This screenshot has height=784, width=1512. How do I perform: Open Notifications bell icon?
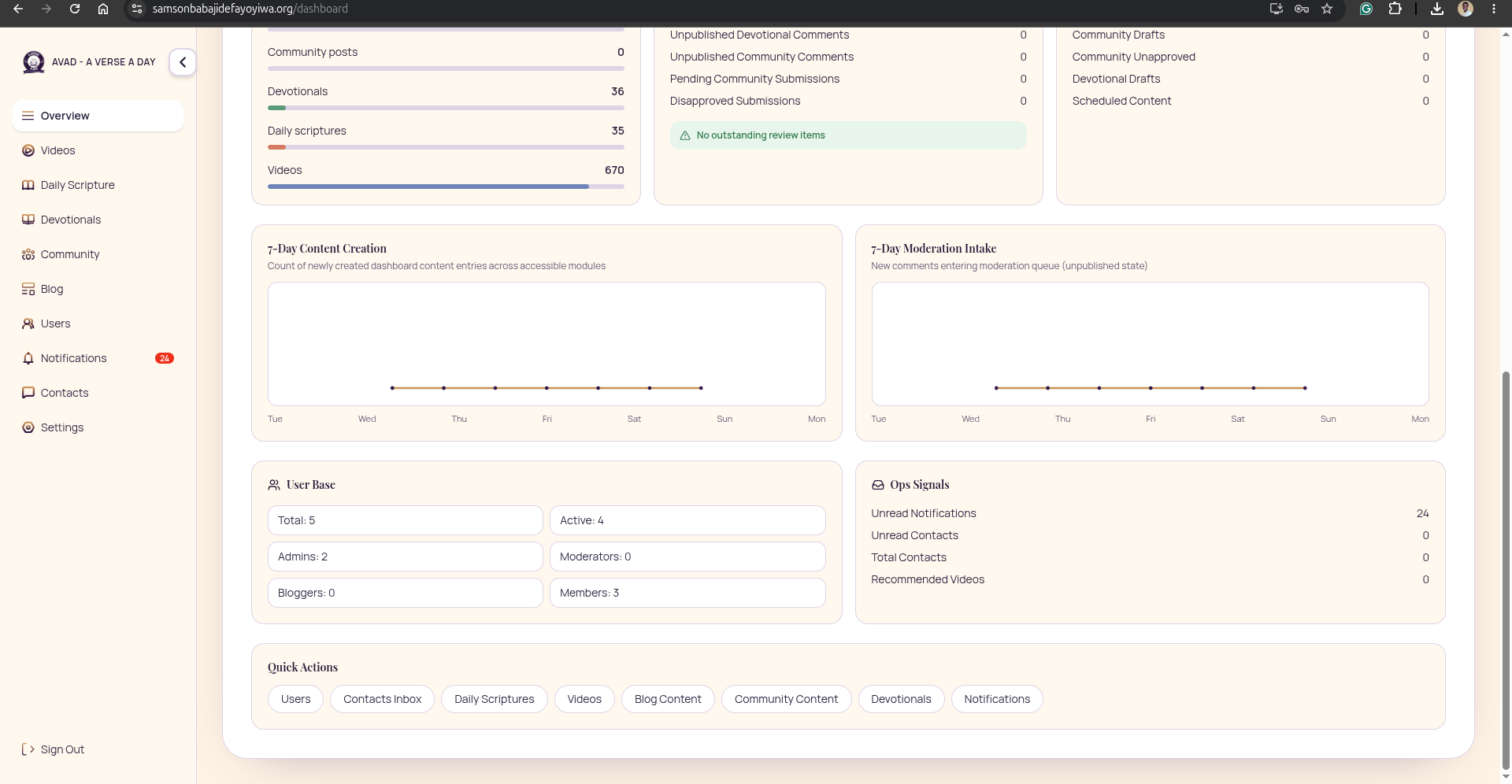(x=28, y=358)
